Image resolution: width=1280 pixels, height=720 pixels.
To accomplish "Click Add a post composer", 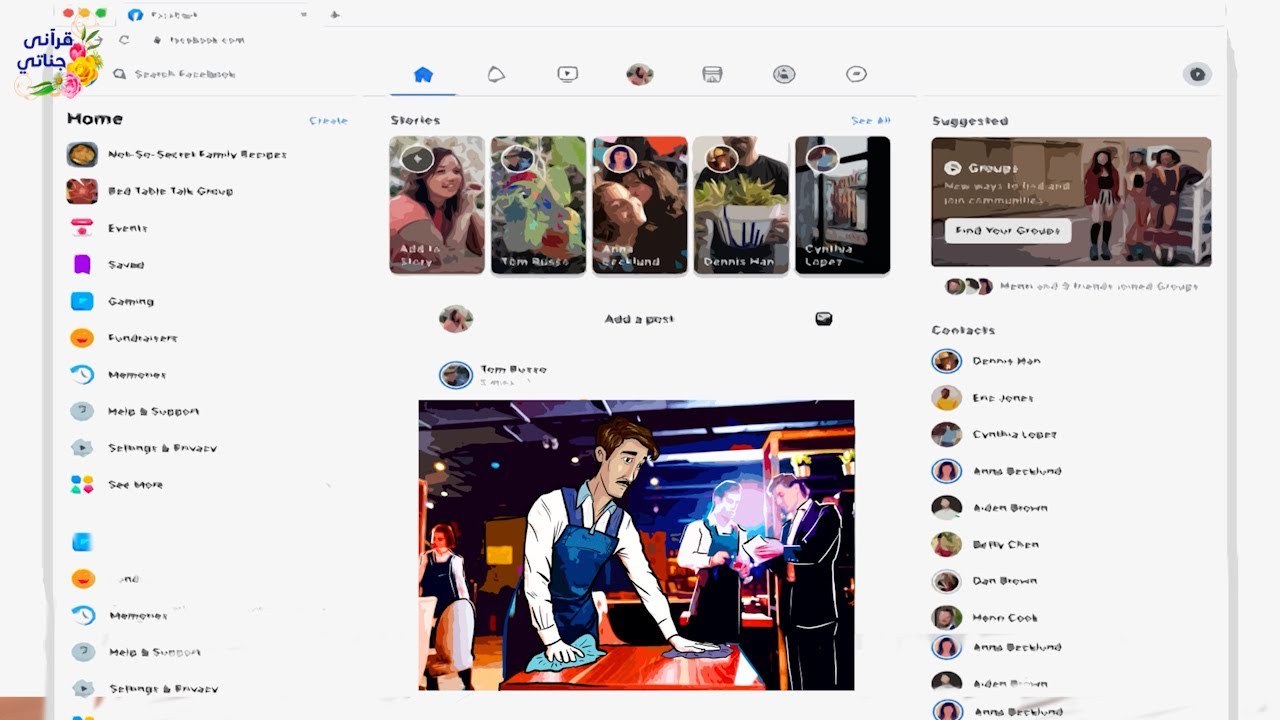I will pyautogui.click(x=639, y=319).
